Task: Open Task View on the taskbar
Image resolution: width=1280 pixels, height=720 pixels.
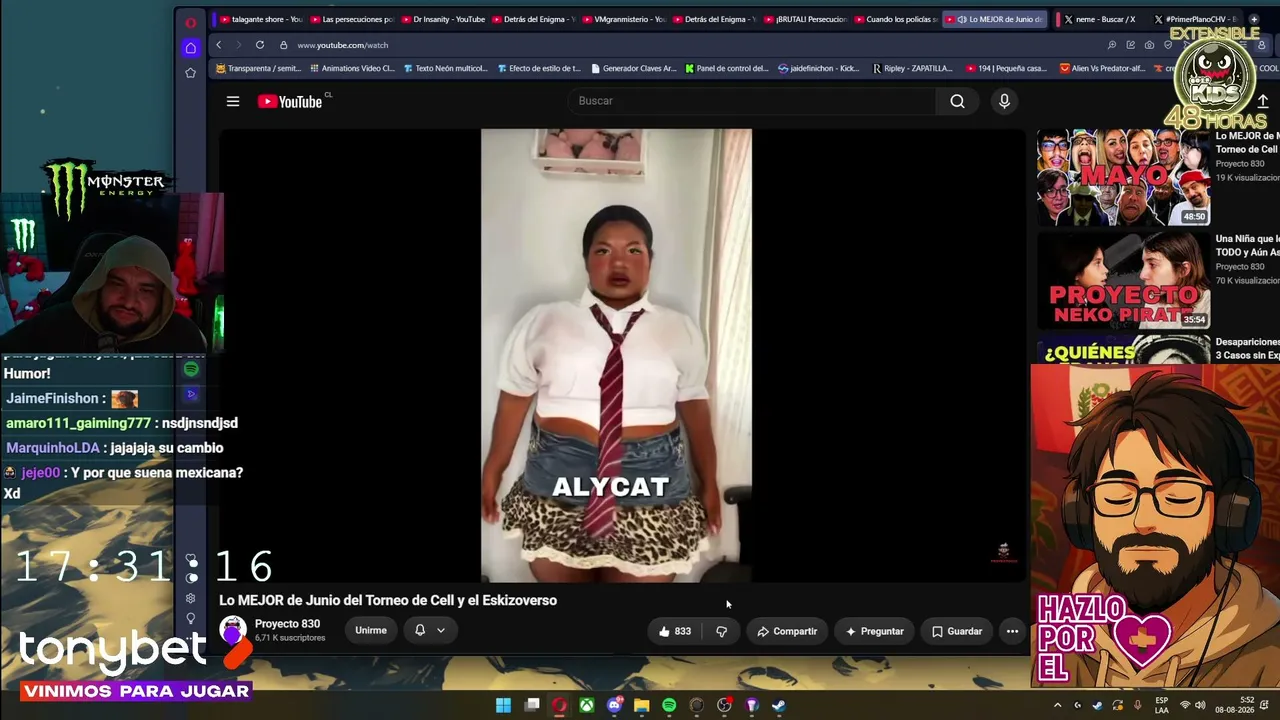Action: (532, 705)
